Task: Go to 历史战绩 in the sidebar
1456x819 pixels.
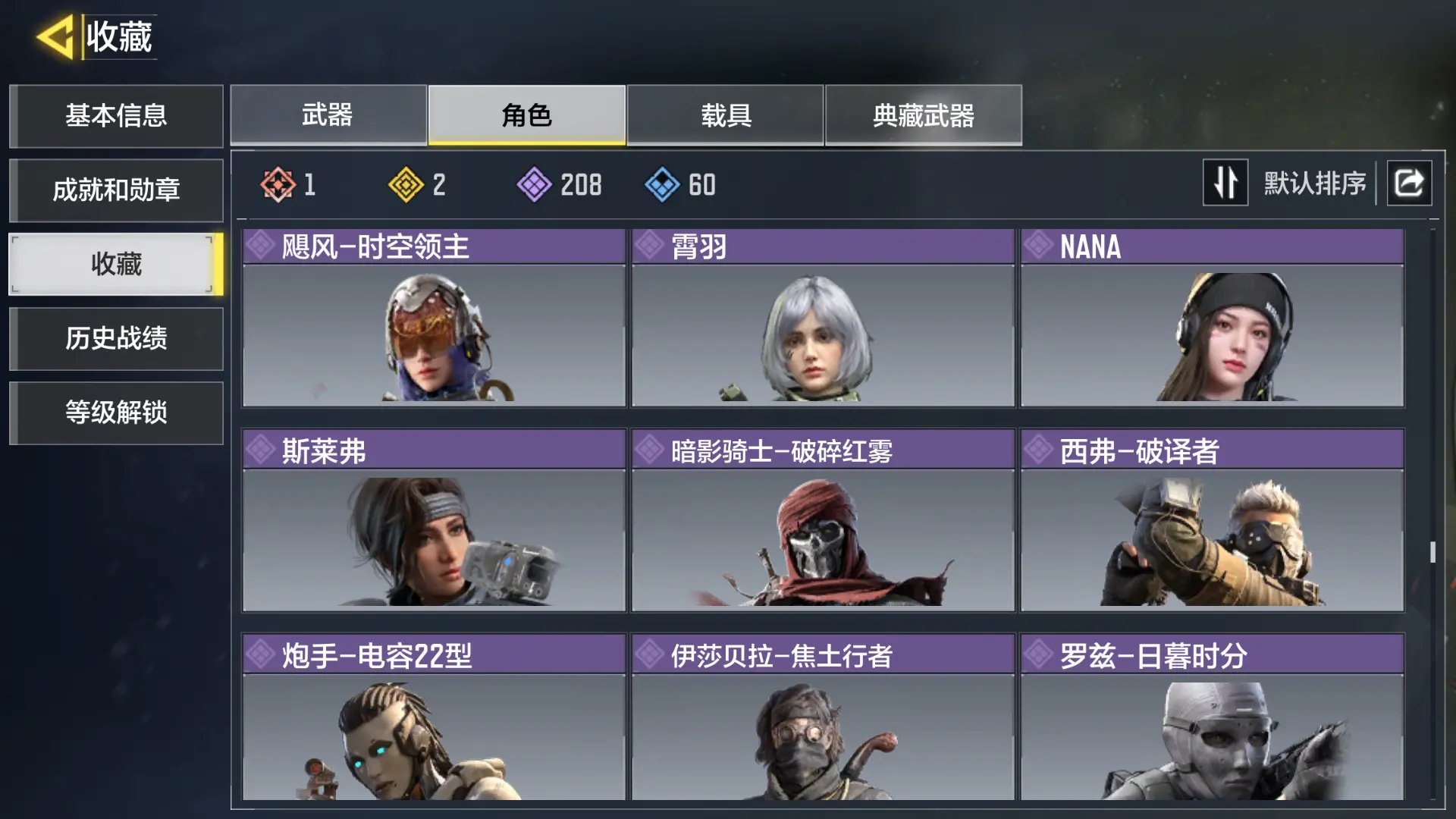Action: (116, 338)
